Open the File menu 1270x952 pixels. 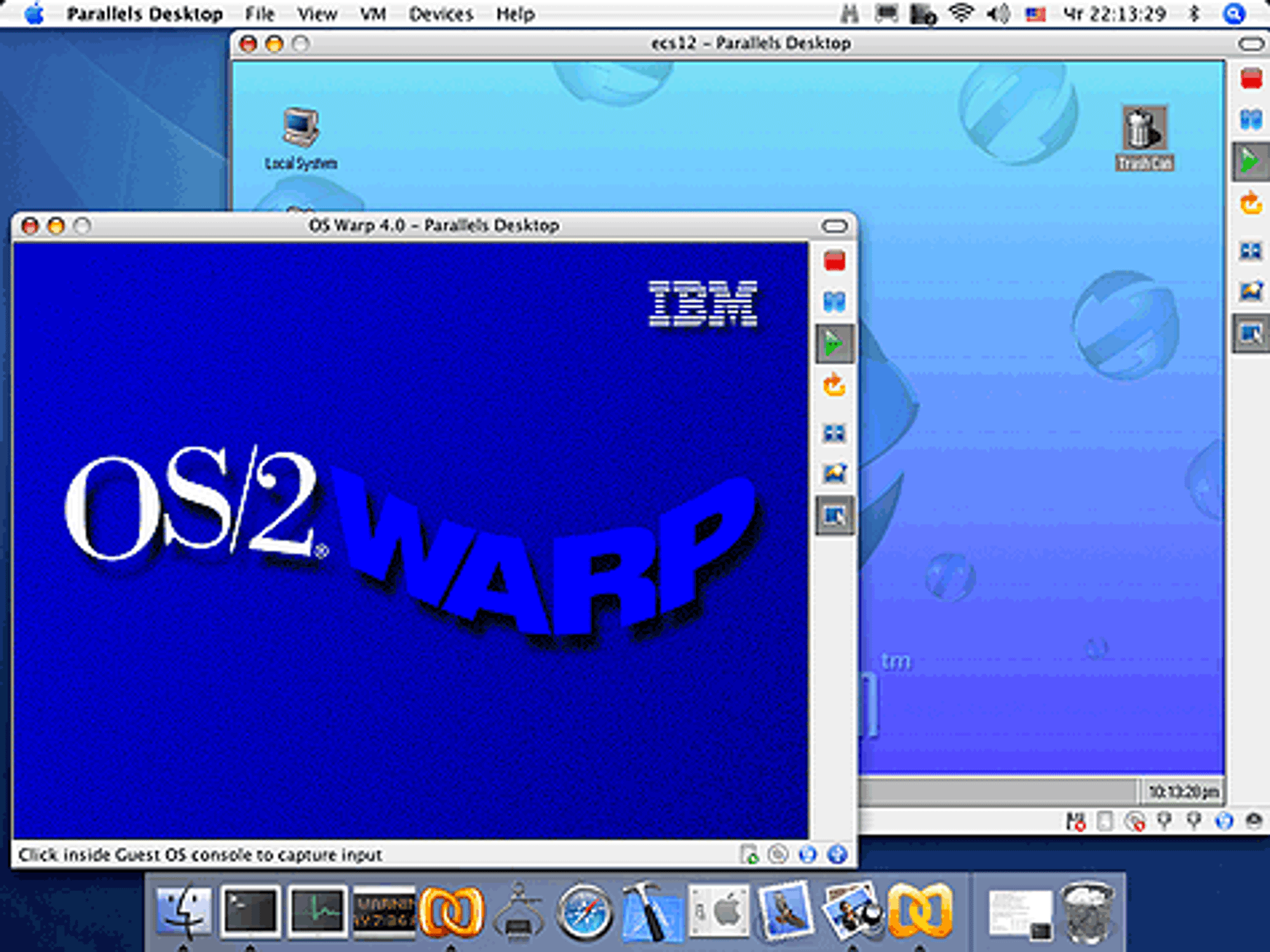coord(260,14)
